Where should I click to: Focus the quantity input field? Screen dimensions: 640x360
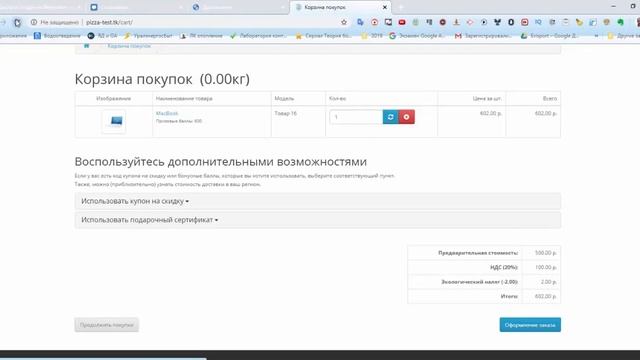tap(356, 117)
